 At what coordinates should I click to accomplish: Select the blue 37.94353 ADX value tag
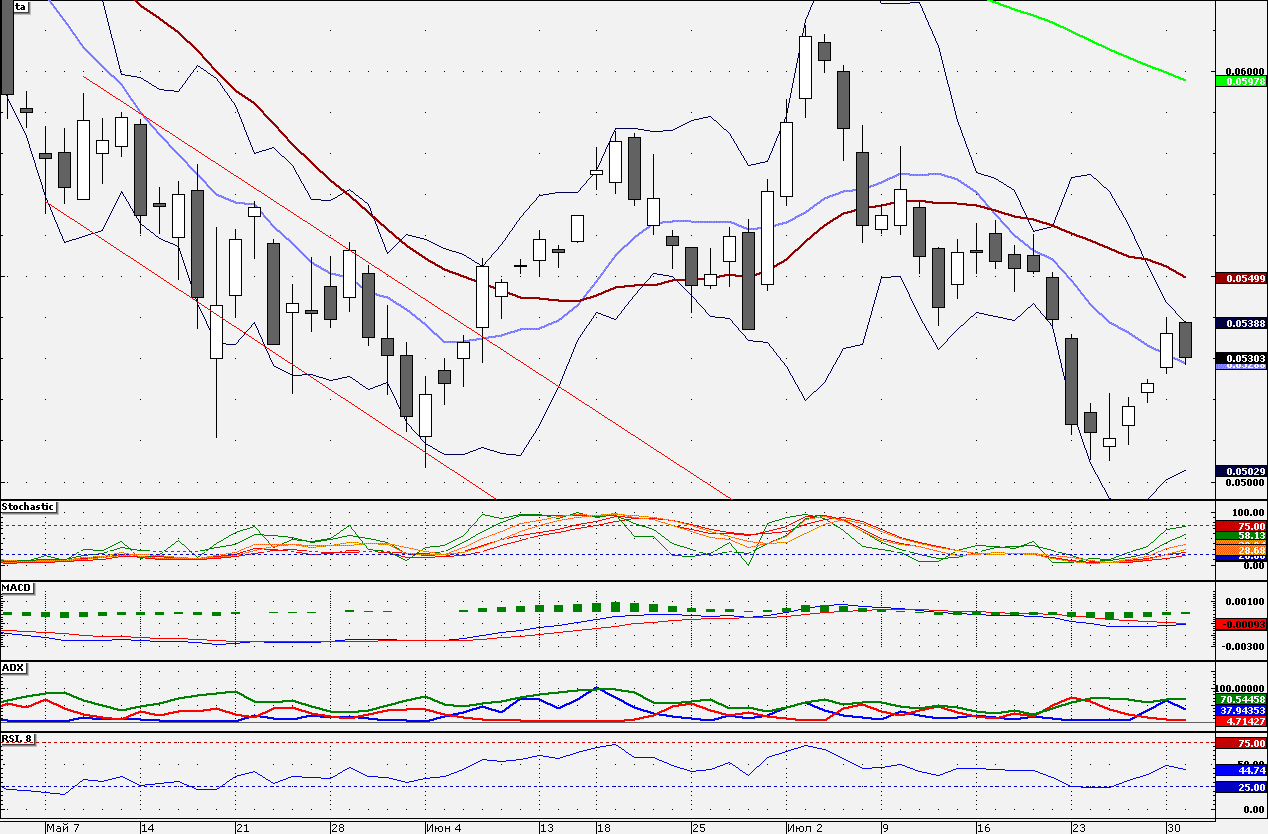point(1241,710)
